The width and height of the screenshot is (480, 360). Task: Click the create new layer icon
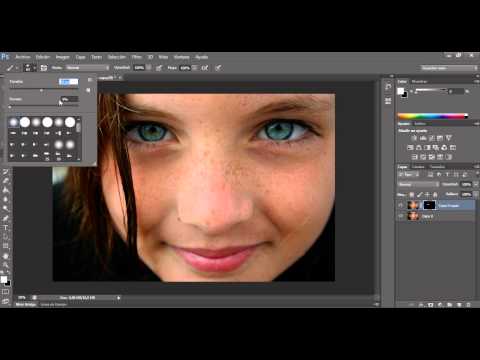tap(459, 305)
